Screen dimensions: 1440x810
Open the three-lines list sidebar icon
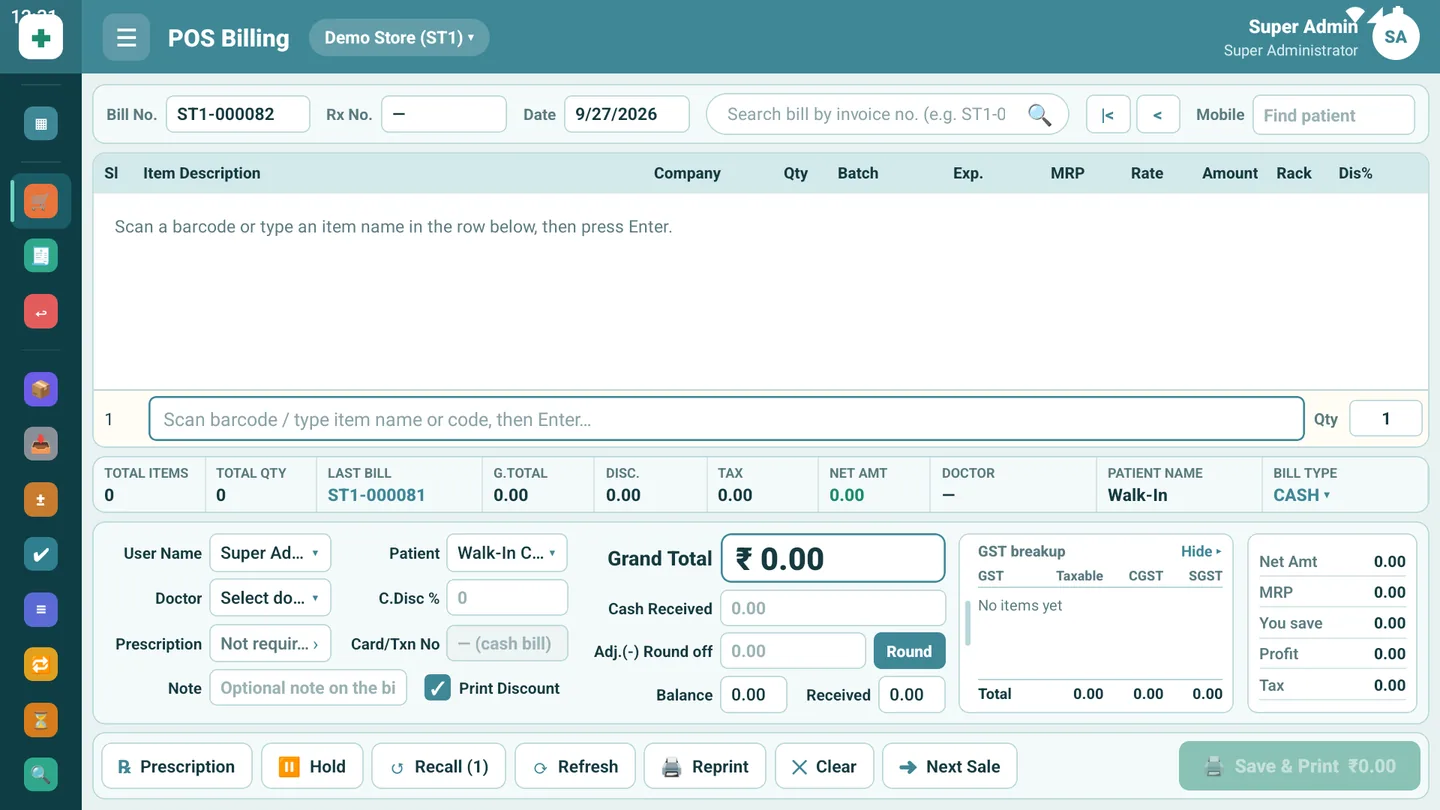click(x=41, y=609)
